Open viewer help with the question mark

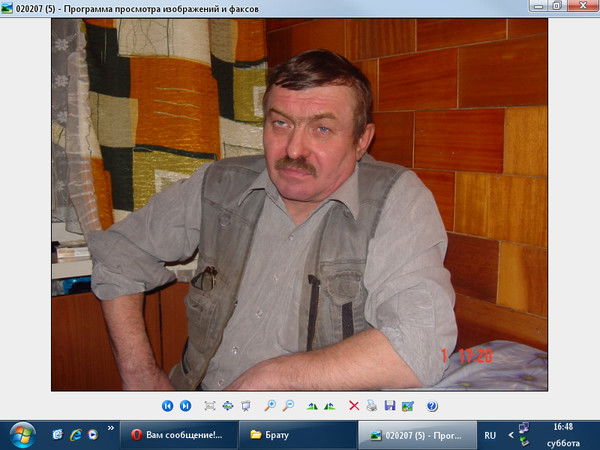[432, 406]
